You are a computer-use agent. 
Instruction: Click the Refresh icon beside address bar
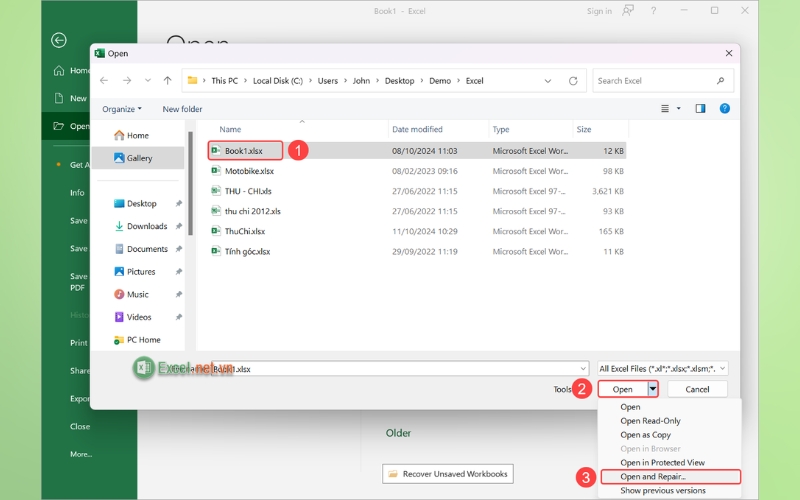(573, 81)
